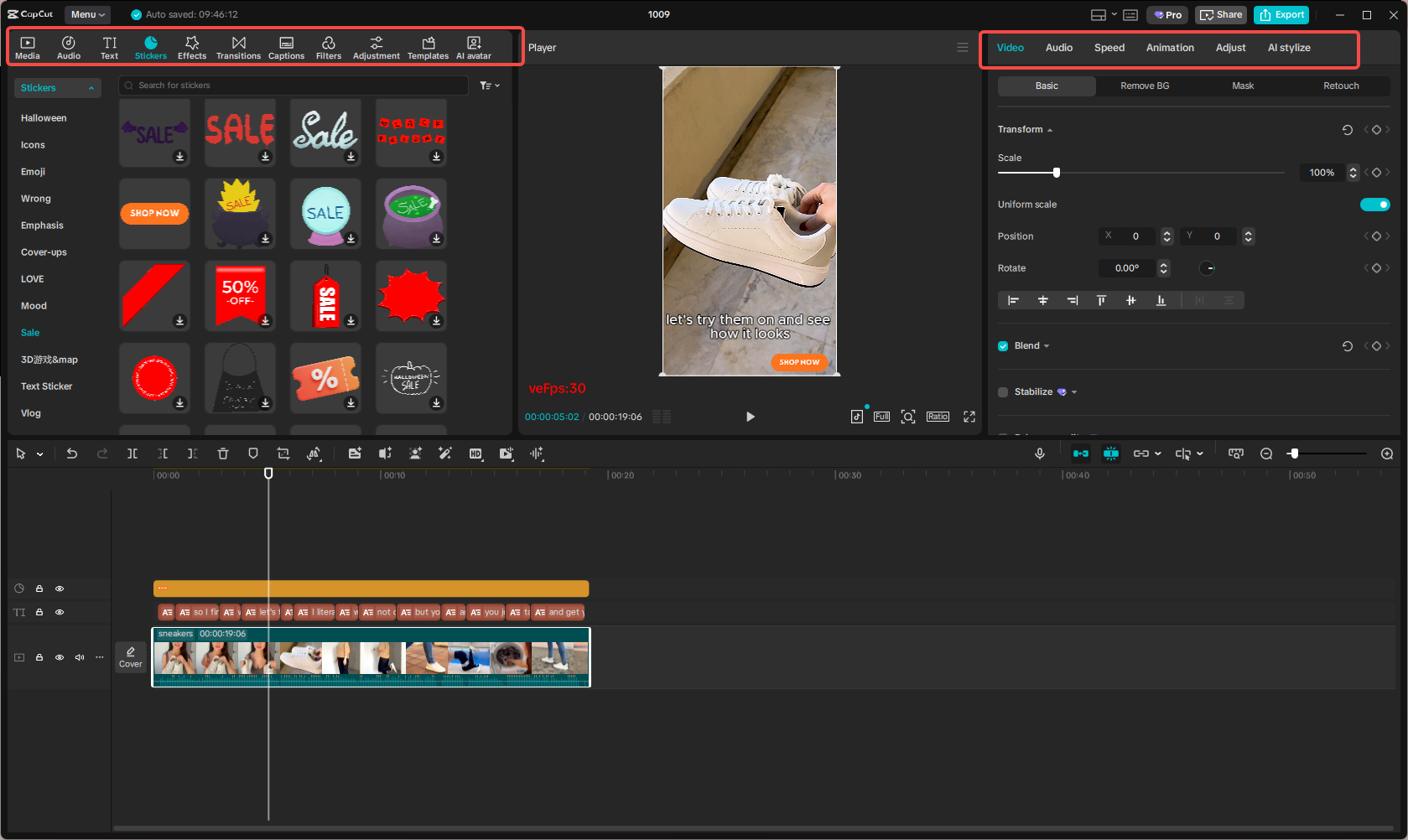1408x840 pixels.
Task: Select the 50% OFF sticker thumbnail
Action: click(x=240, y=295)
